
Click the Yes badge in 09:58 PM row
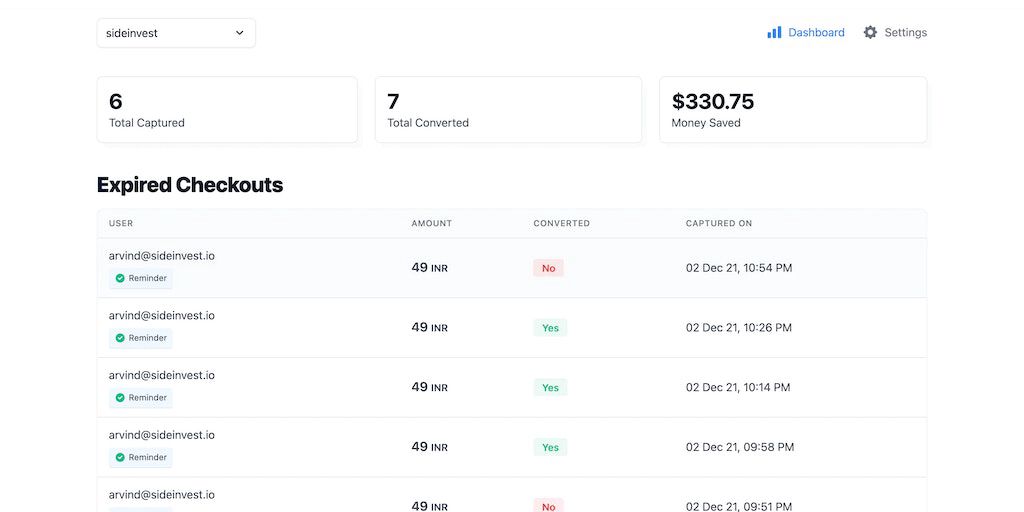point(550,447)
